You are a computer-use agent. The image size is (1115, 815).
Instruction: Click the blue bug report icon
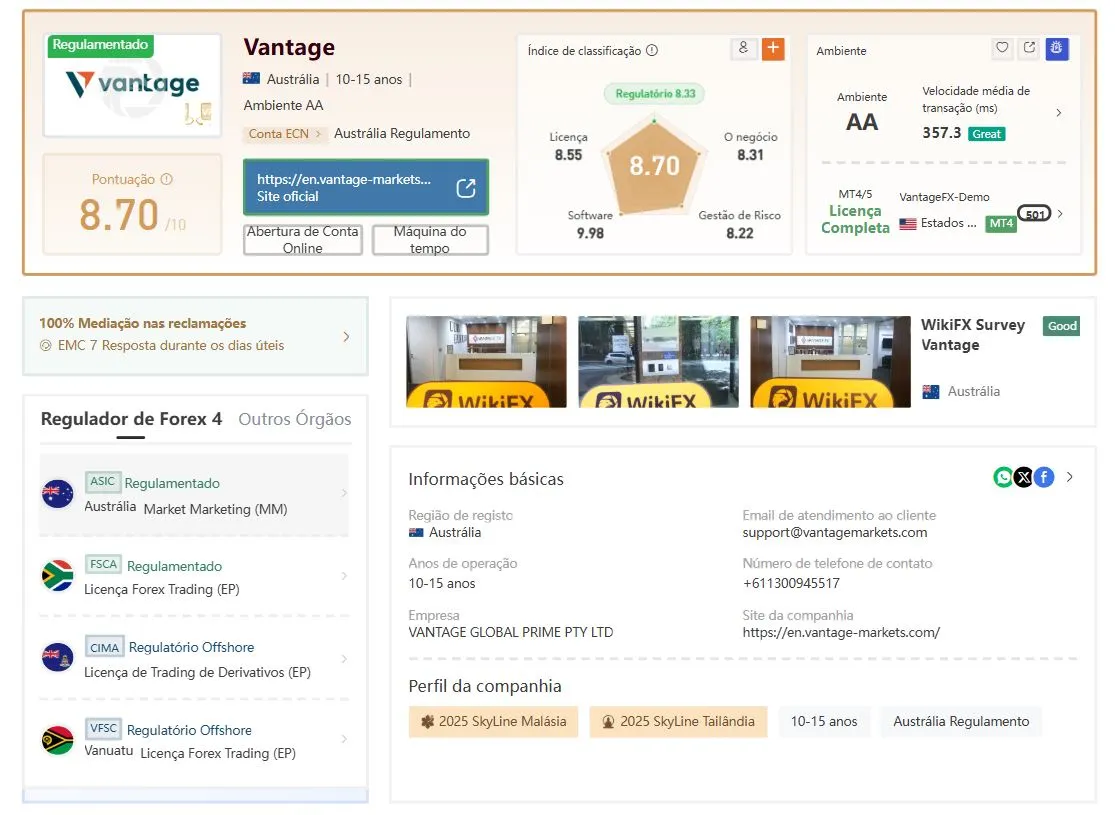[1057, 48]
